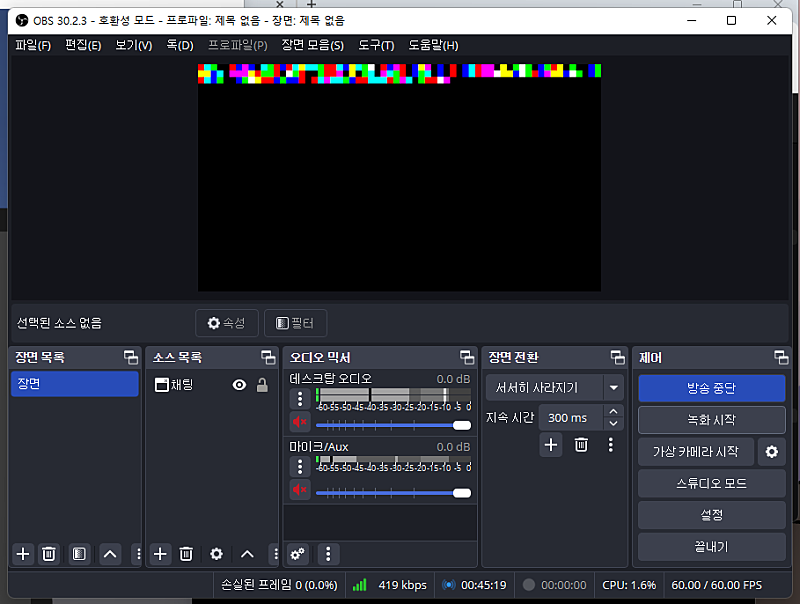Screen dimensions: 800x604
Task: Open the 장면 전환 three-dot options menu
Action: coord(610,445)
